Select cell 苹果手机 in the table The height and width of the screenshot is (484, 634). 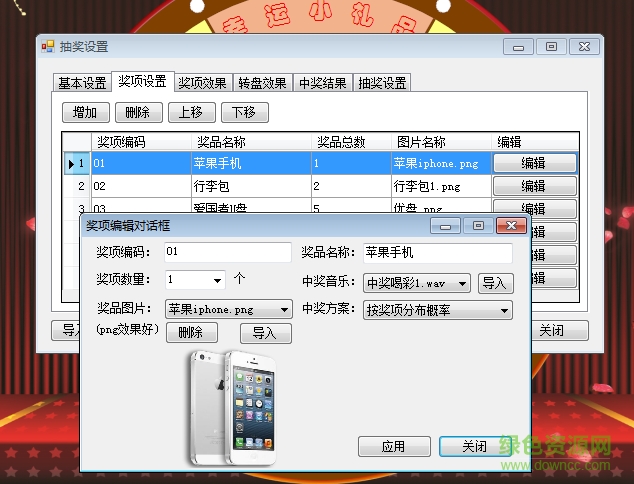251,163
